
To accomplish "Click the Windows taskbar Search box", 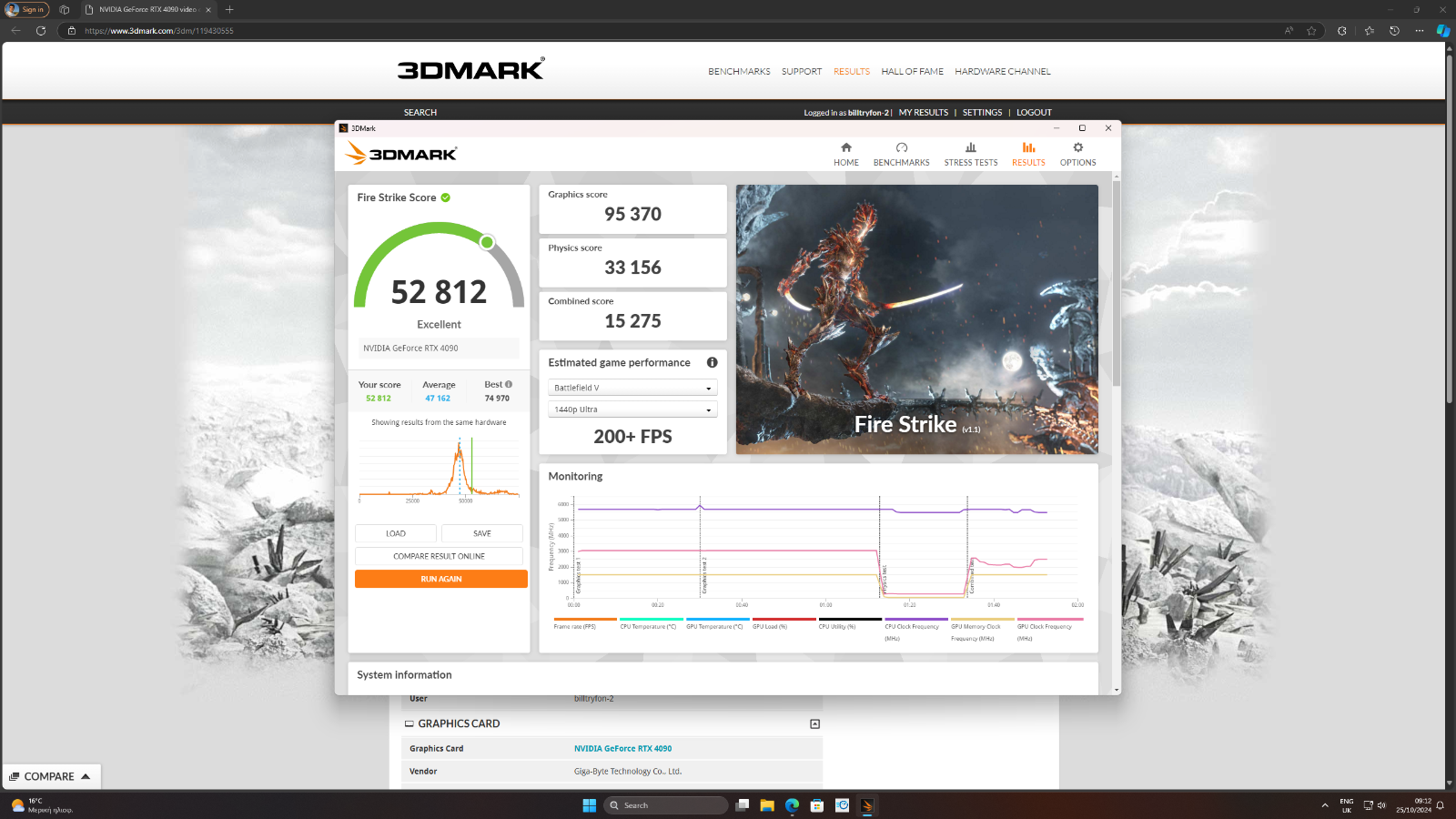I will pyautogui.click(x=667, y=805).
